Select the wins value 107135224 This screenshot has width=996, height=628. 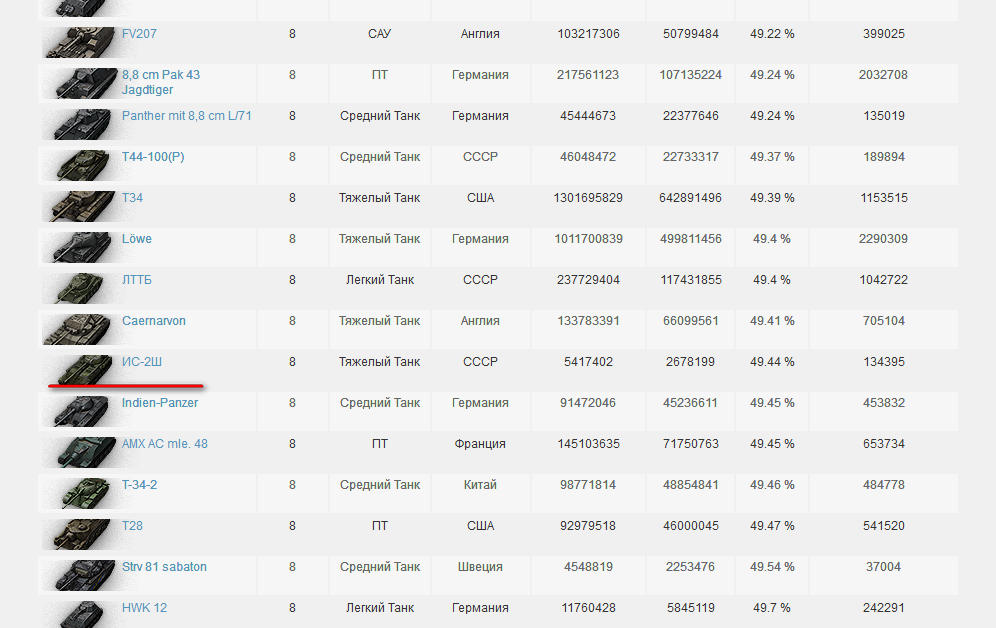(x=690, y=75)
